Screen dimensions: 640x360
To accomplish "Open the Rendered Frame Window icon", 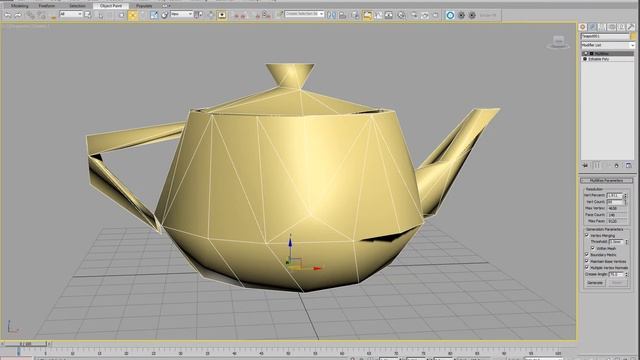I will tap(425, 15).
